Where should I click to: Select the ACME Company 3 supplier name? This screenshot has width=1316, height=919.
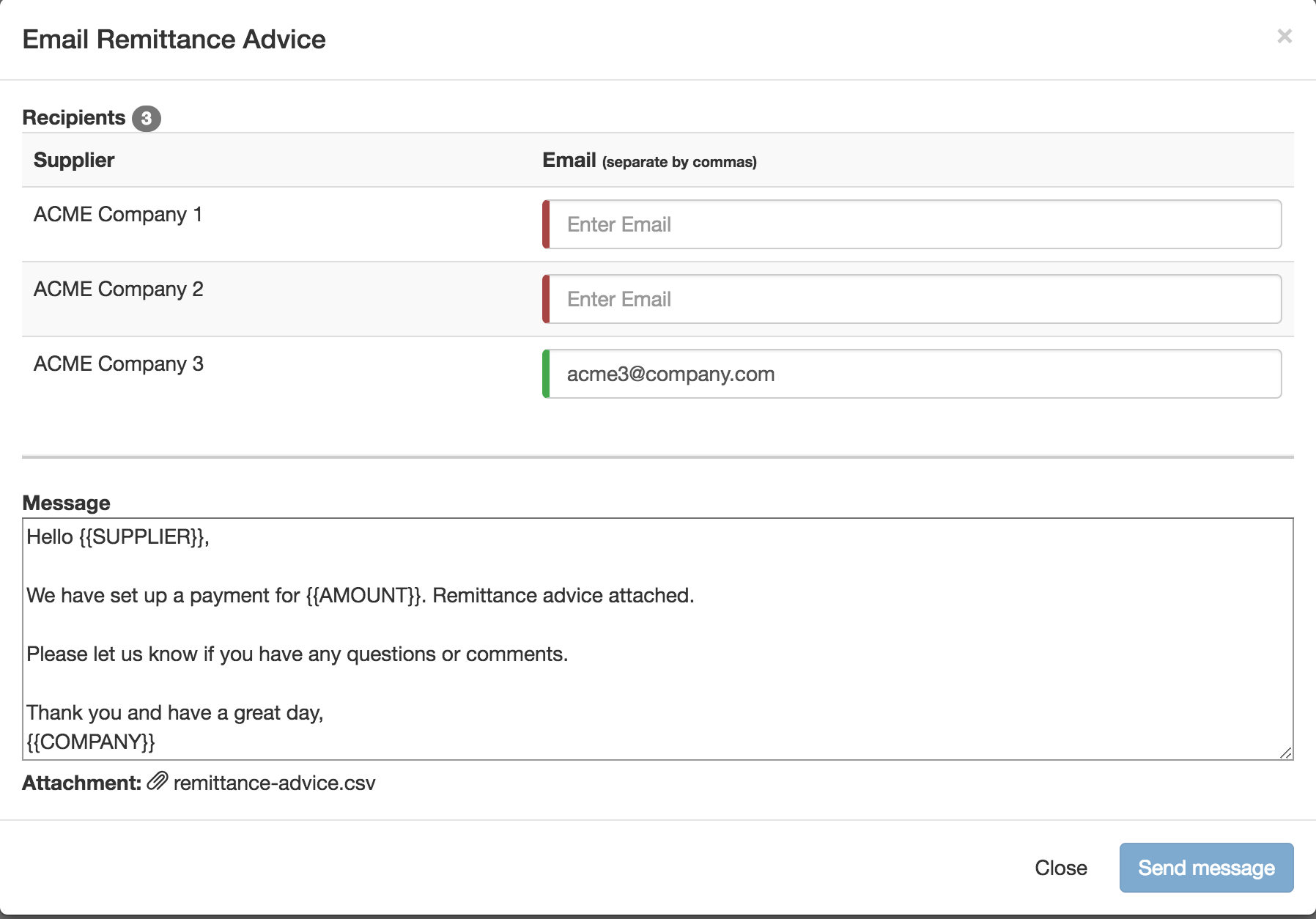(119, 363)
